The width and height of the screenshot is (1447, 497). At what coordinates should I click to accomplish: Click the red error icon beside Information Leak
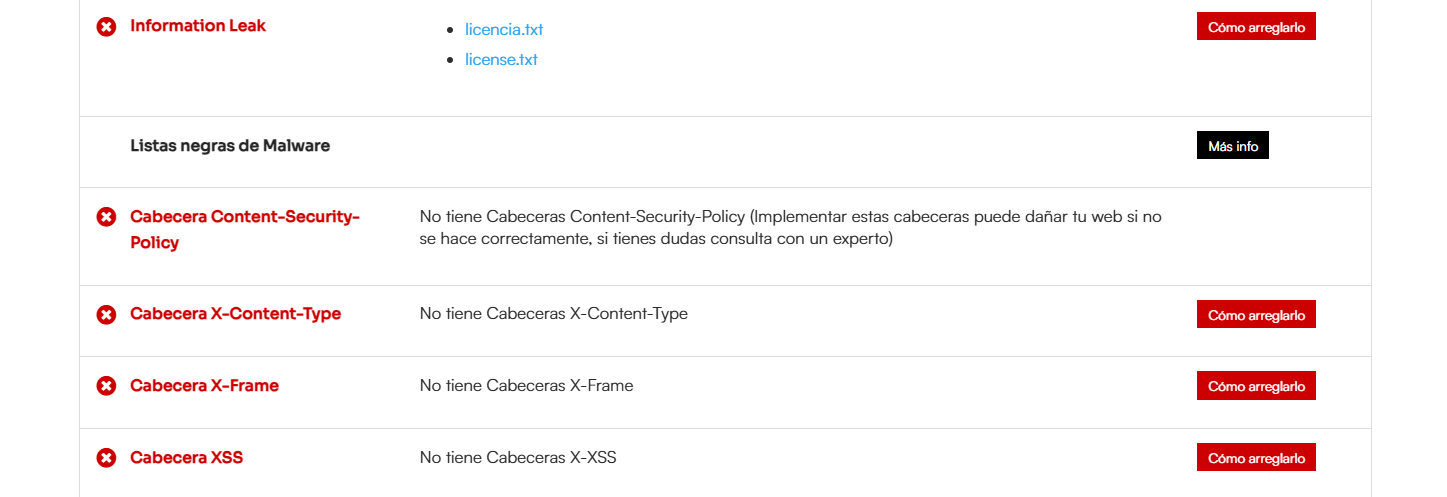point(106,26)
